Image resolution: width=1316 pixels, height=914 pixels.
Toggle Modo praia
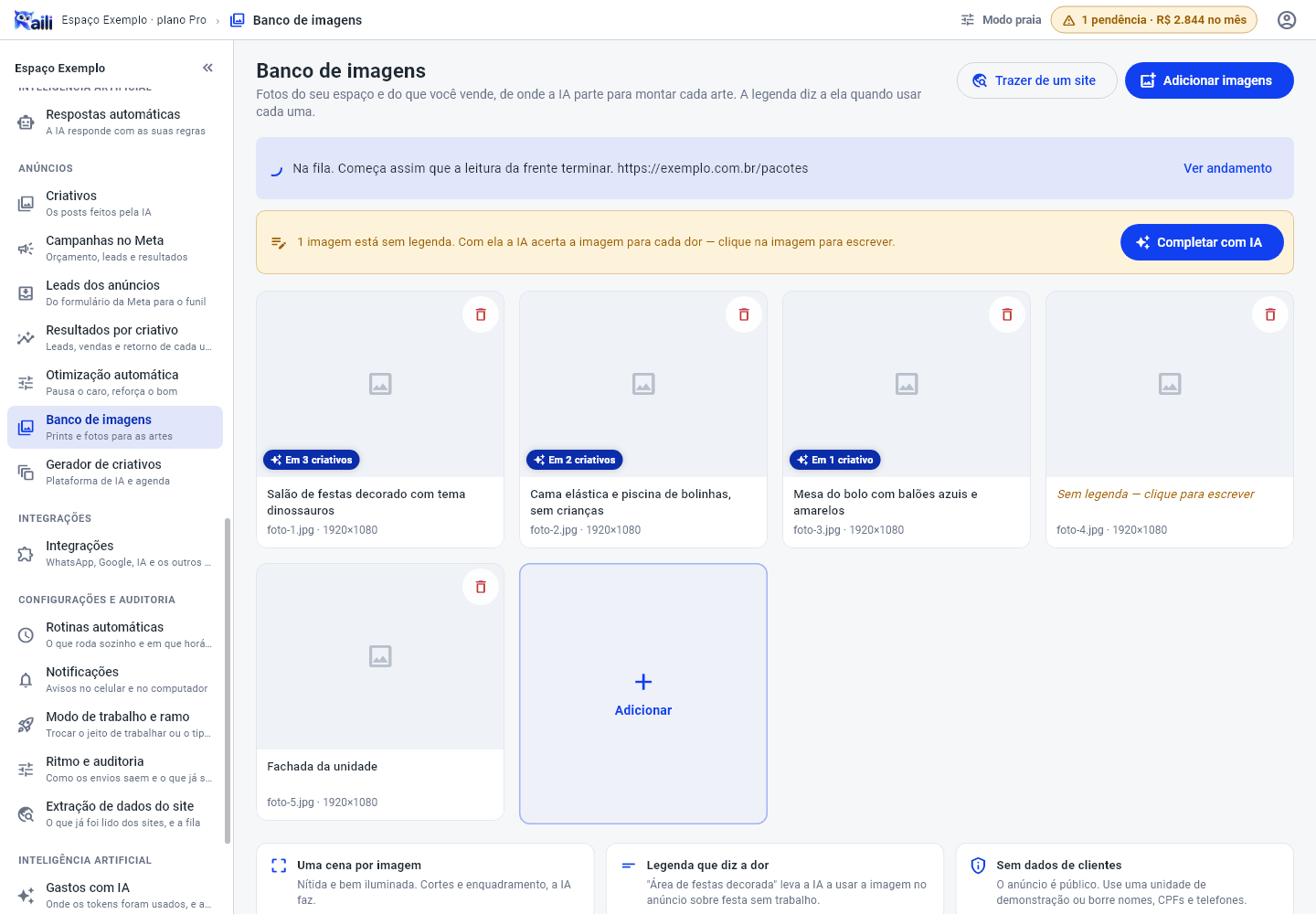pos(1001,20)
